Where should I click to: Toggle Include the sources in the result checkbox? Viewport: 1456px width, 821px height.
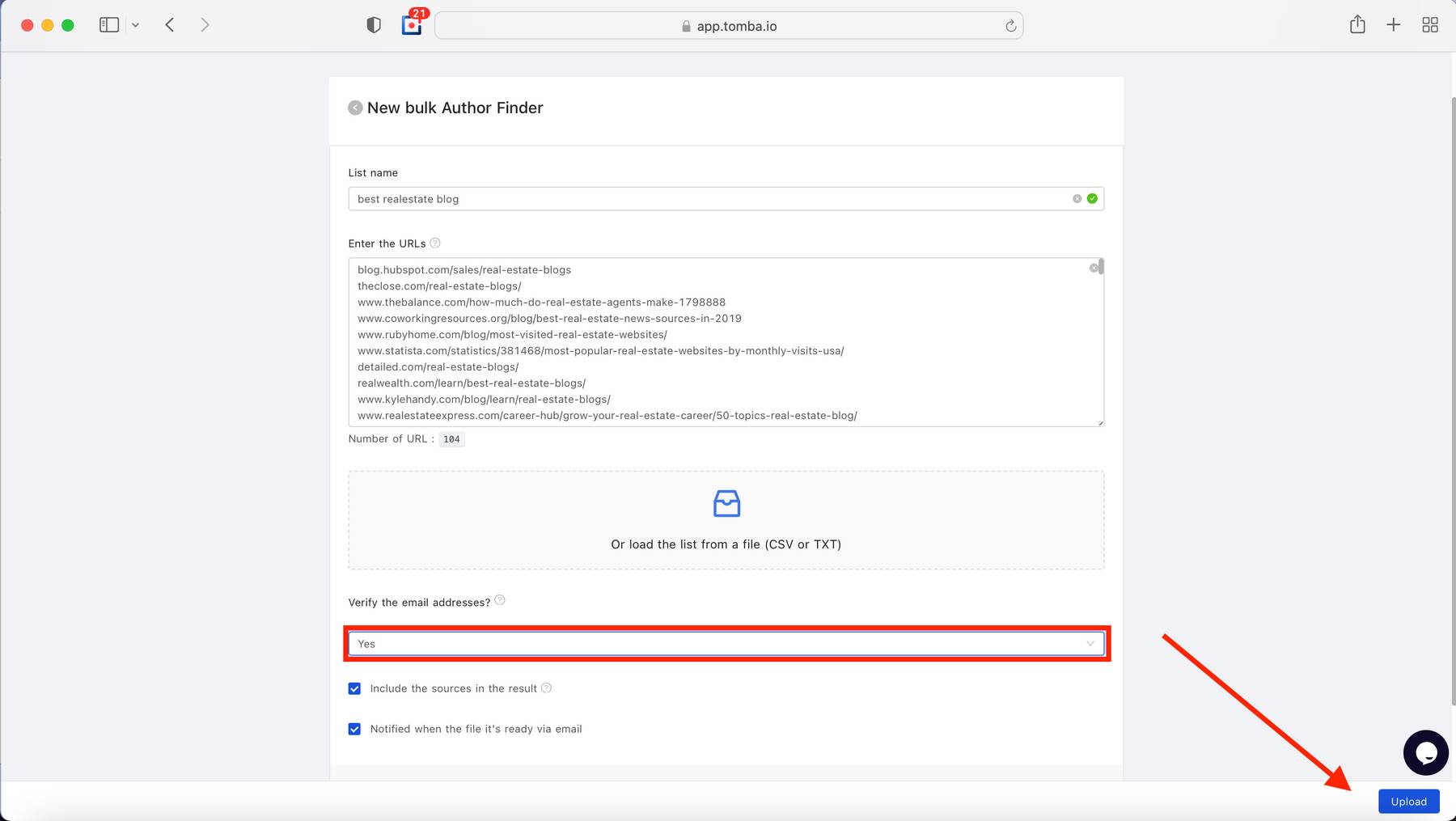coord(354,688)
